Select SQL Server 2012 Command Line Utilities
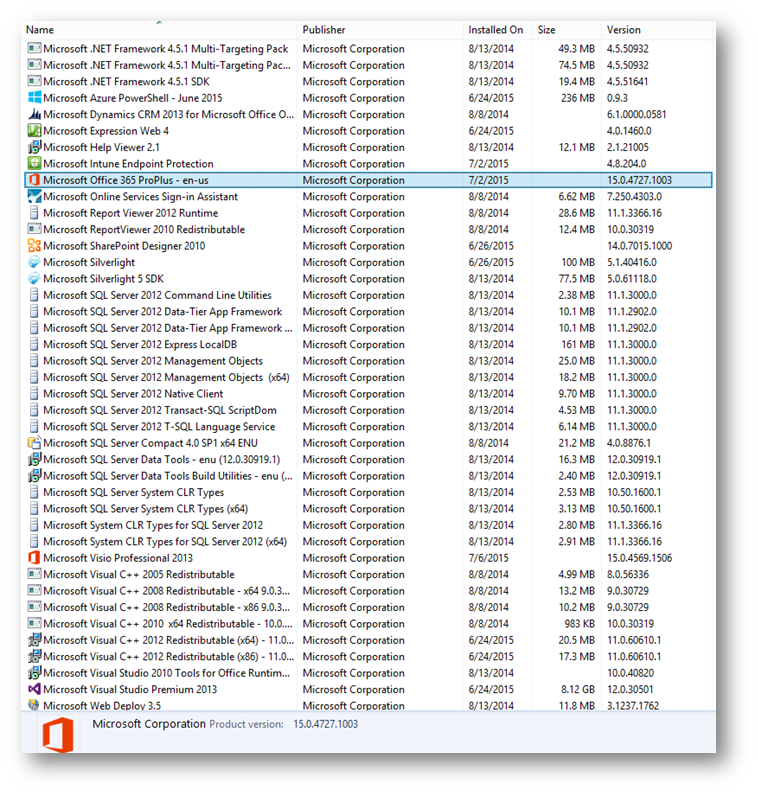 157,295
